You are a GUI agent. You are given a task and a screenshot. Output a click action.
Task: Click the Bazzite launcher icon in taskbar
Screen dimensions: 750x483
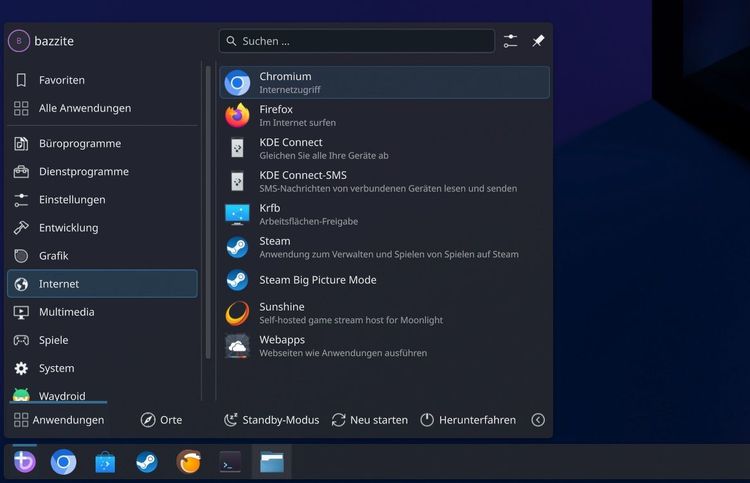click(24, 462)
